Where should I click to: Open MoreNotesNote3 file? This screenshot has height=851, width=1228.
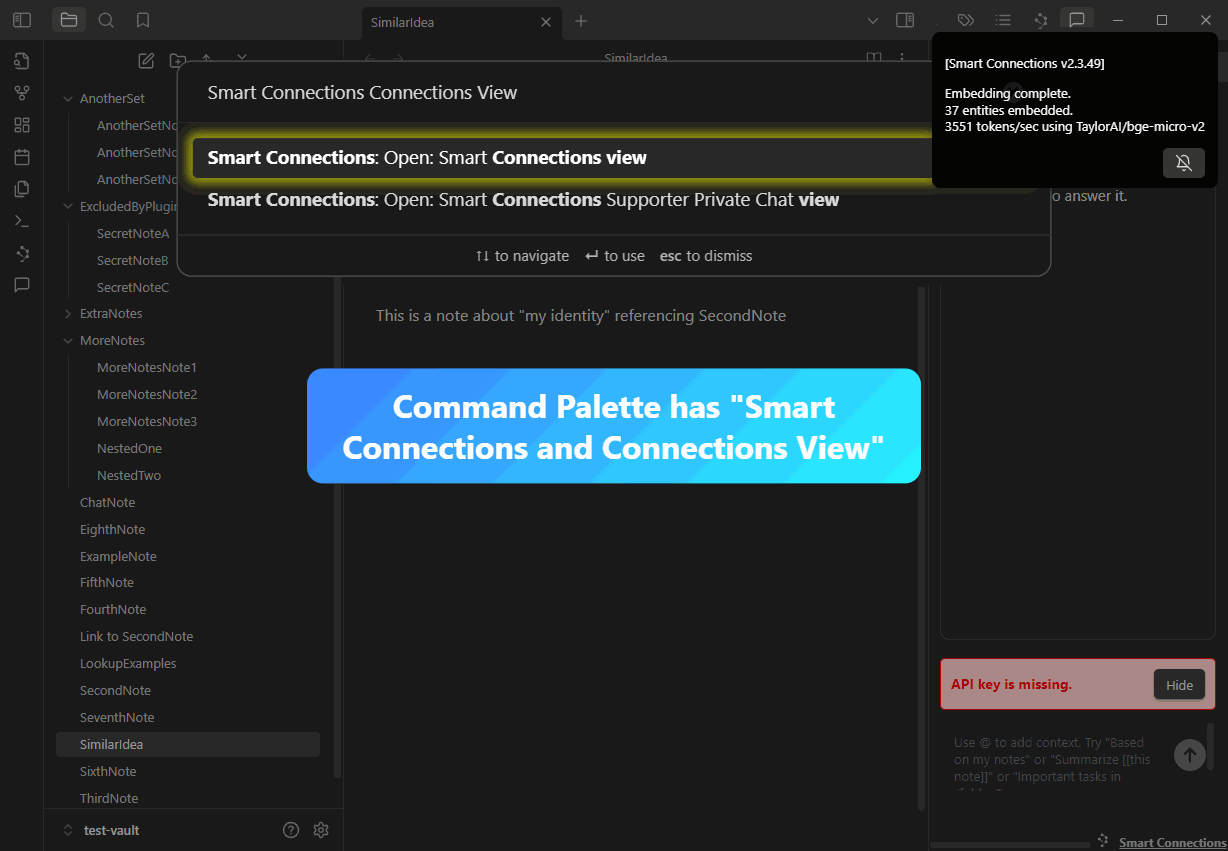147,422
